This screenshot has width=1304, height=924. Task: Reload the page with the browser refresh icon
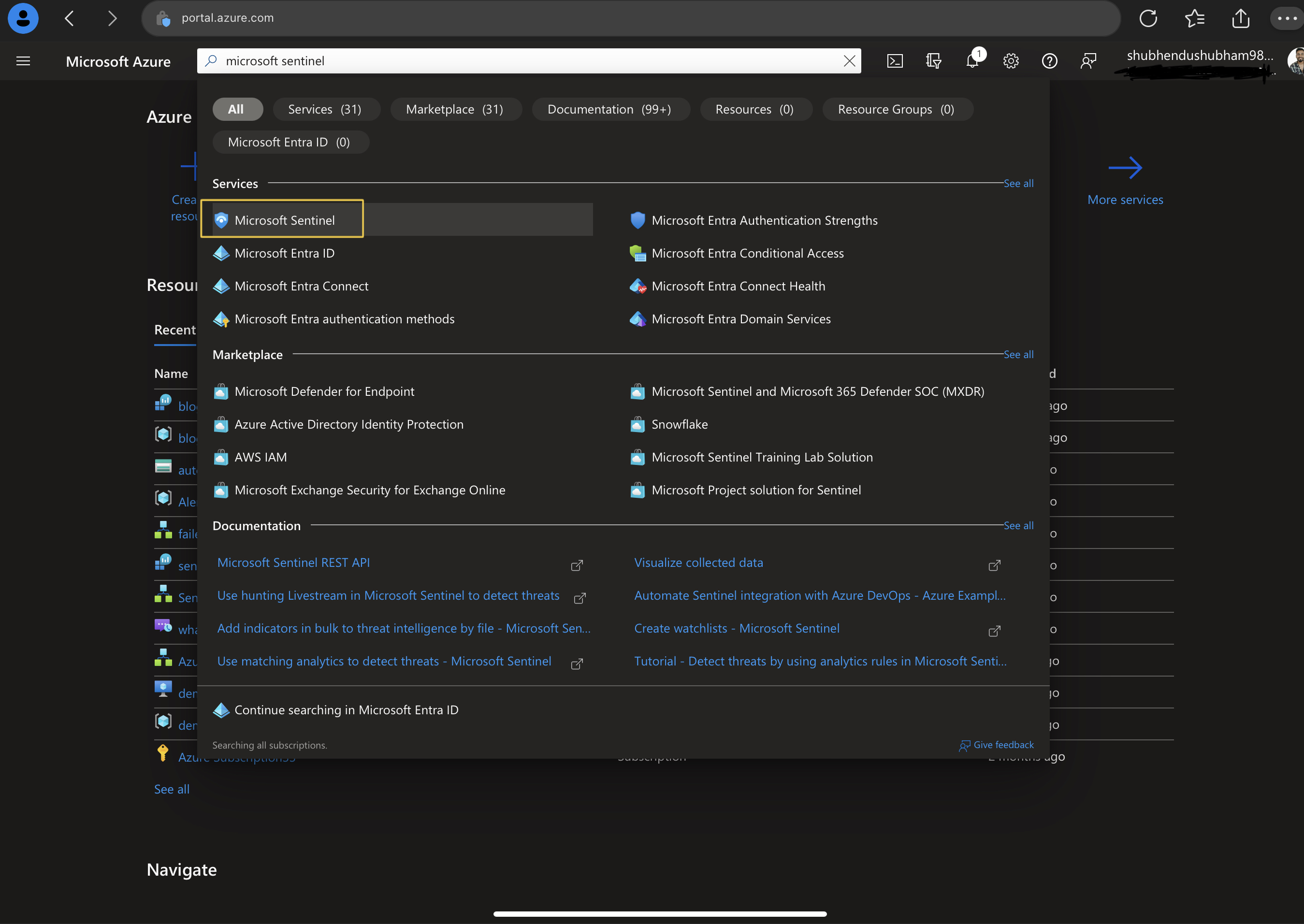point(1148,18)
